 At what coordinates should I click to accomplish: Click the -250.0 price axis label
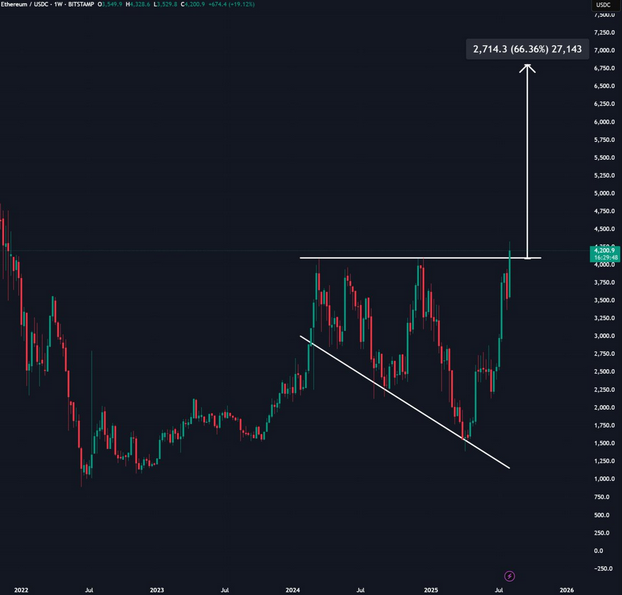click(x=603, y=569)
